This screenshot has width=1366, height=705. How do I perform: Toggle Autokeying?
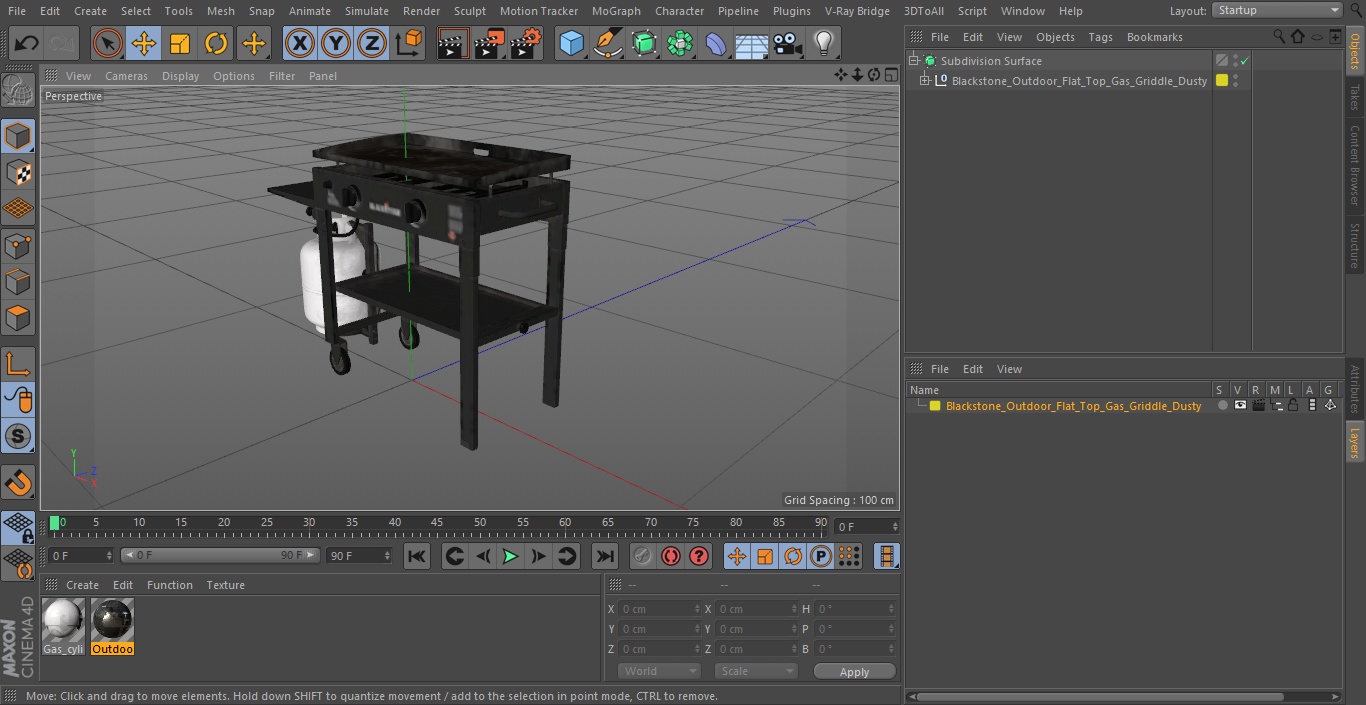click(x=671, y=556)
